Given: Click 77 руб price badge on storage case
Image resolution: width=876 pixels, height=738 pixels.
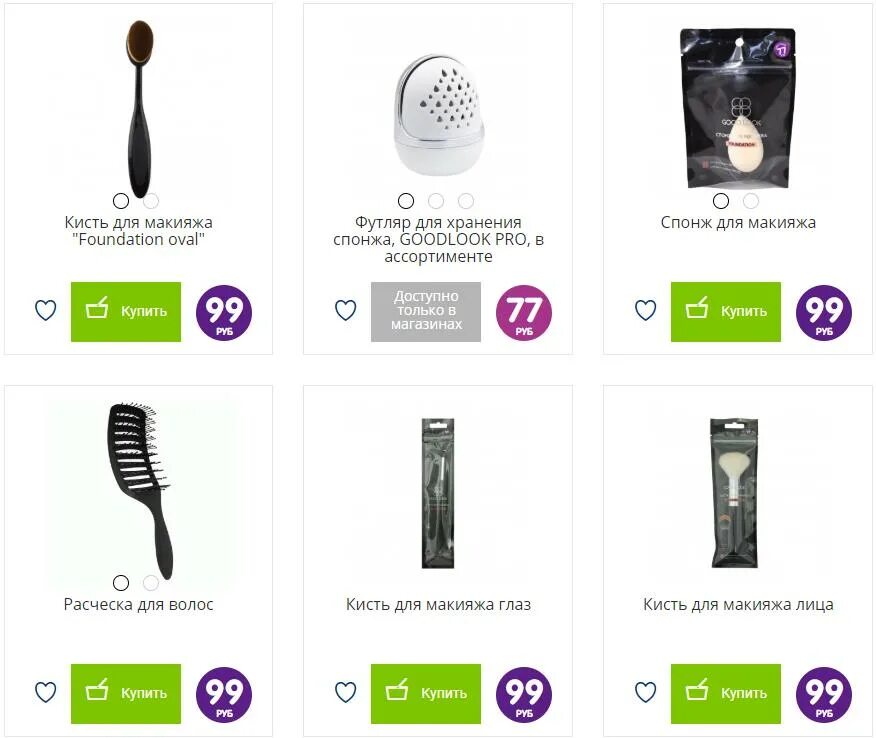Looking at the screenshot, I should 524,312.
